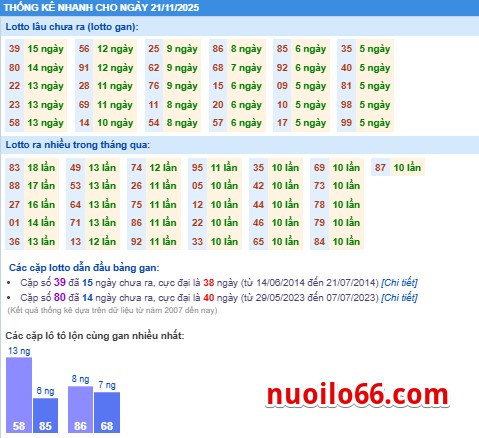Click number 53 with 13 lần

tap(75, 186)
